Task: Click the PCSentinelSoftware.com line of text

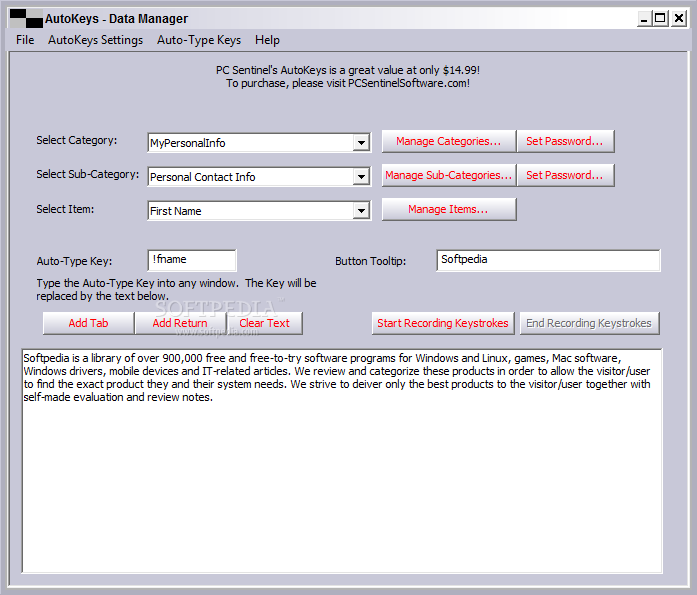Action: point(348,83)
